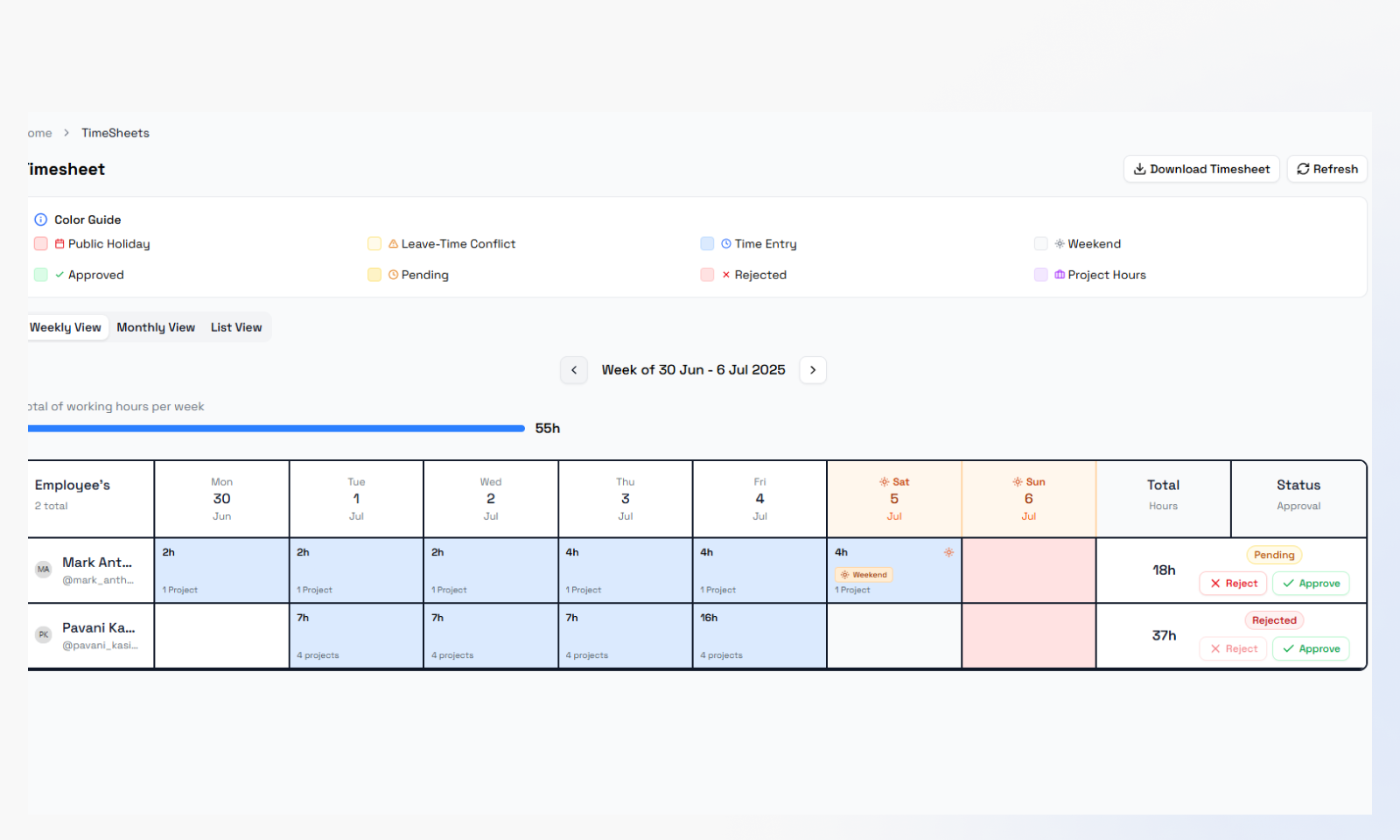Open Mark's Saturday 4h weekend entry

click(x=893, y=570)
